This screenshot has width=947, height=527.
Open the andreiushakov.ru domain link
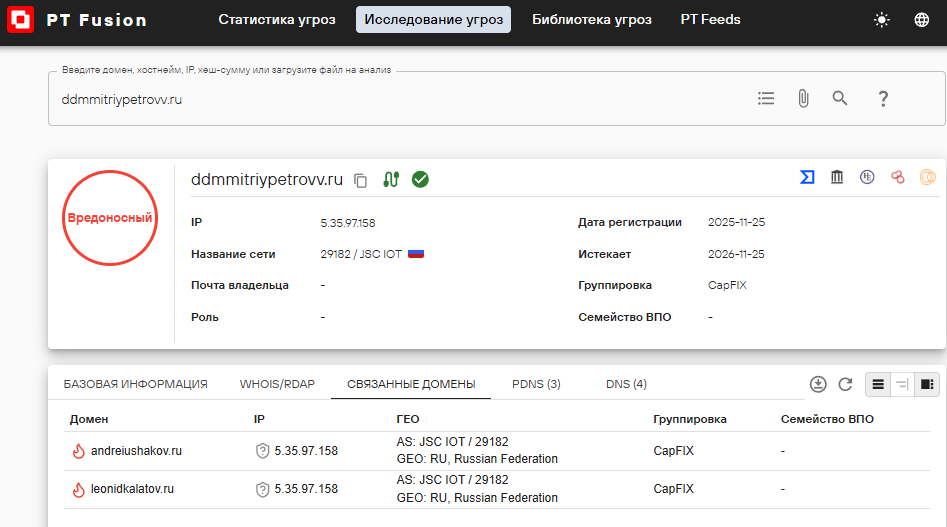136,451
